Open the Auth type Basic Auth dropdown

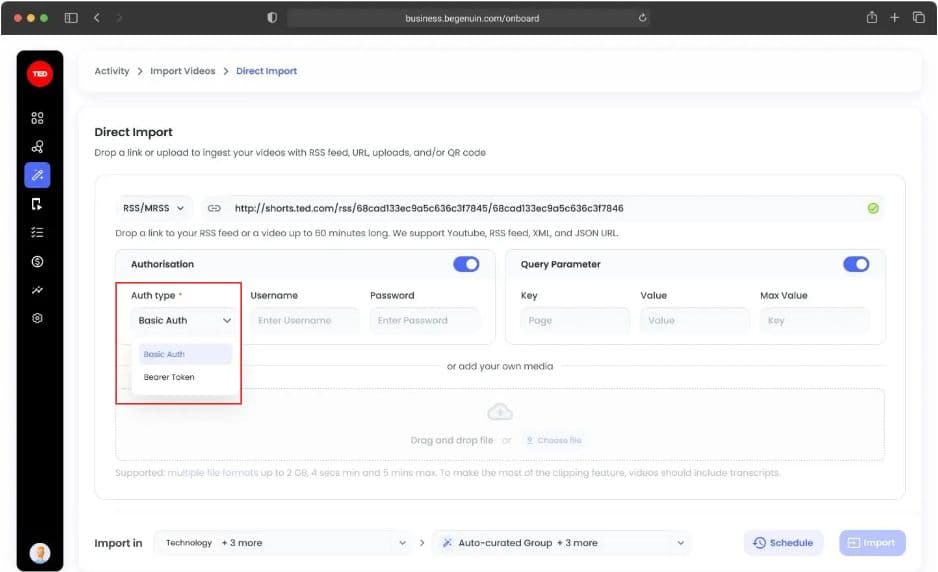coord(184,321)
